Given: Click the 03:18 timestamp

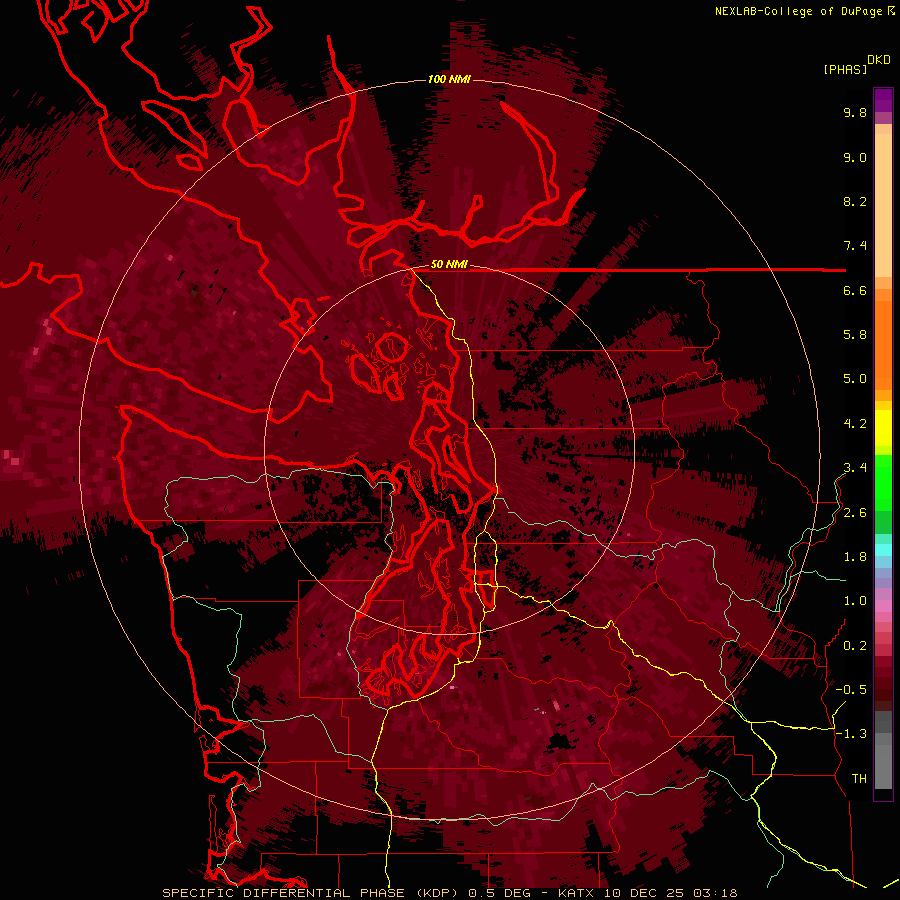Looking at the screenshot, I should (715, 893).
